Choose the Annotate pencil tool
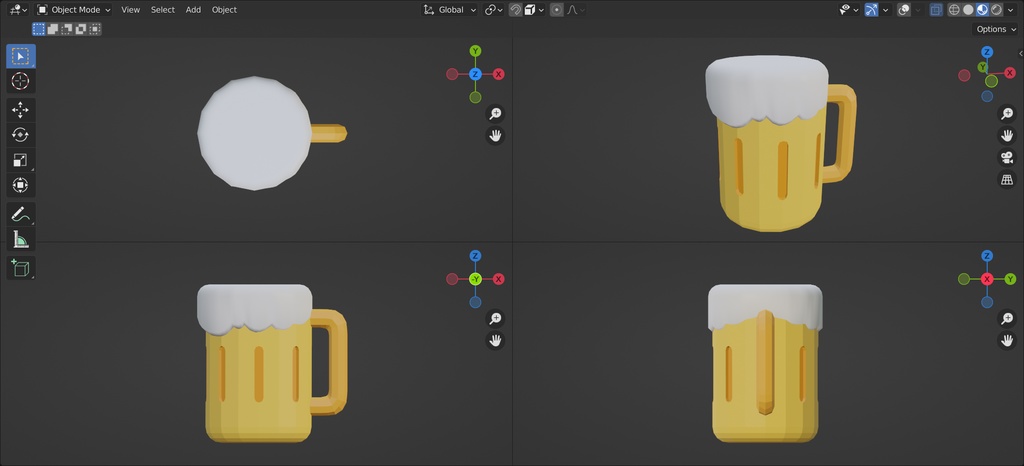This screenshot has width=1024, height=466. (21, 214)
